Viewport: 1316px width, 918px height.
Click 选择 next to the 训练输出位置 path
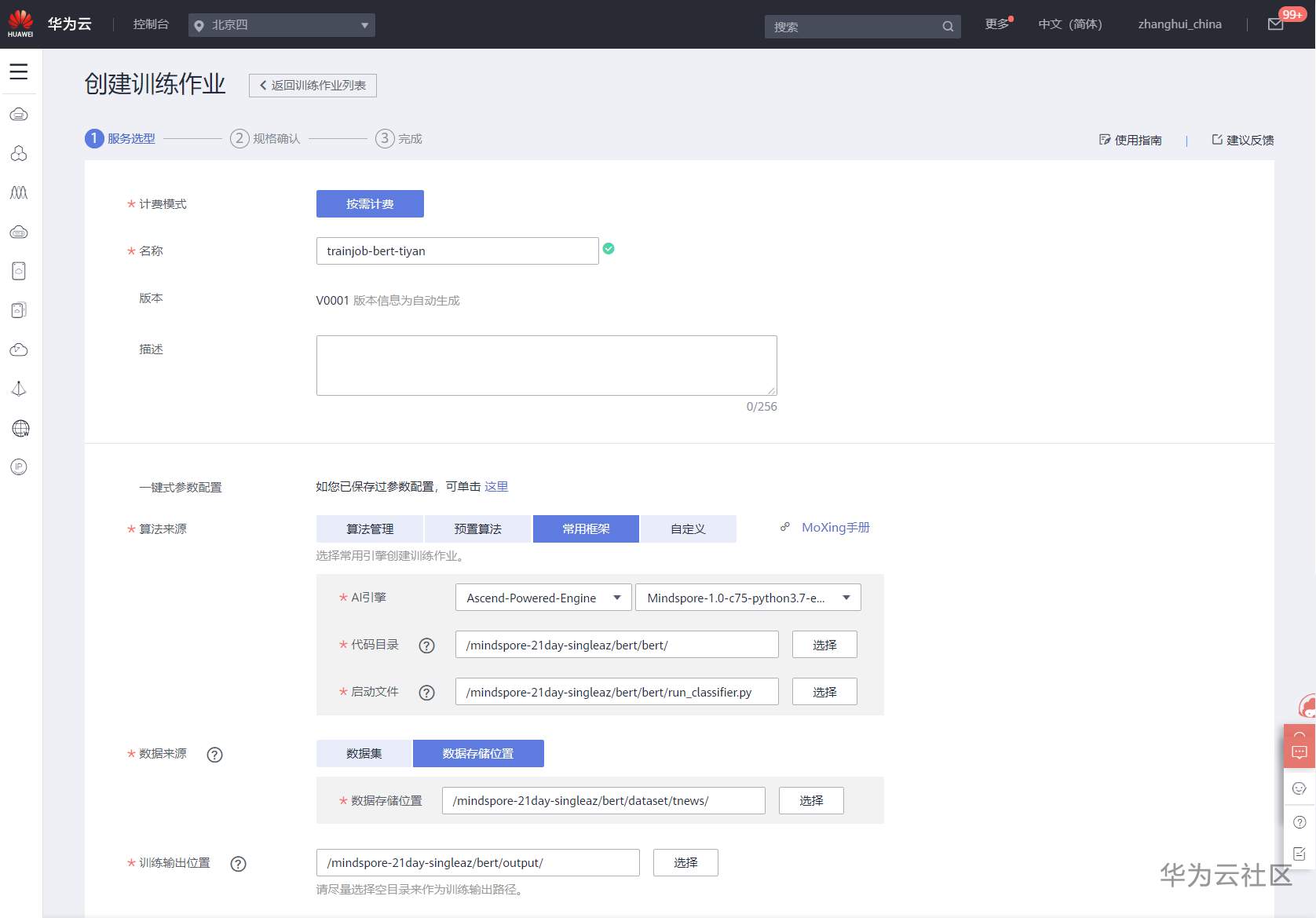(x=685, y=863)
